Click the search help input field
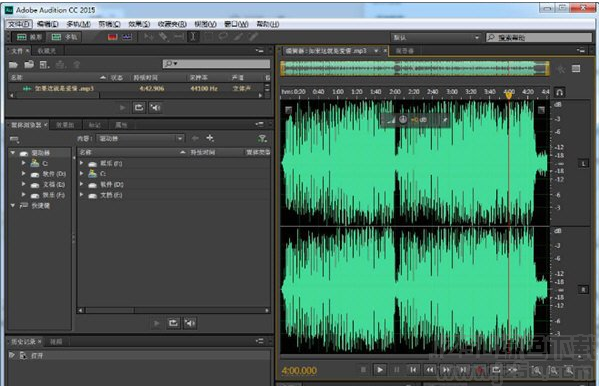 539,37
